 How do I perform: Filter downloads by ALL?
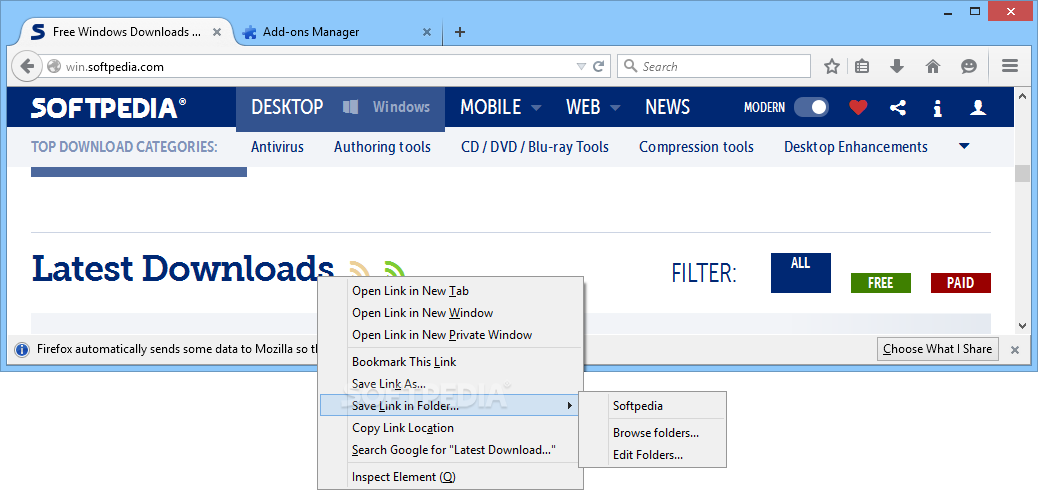click(x=800, y=273)
